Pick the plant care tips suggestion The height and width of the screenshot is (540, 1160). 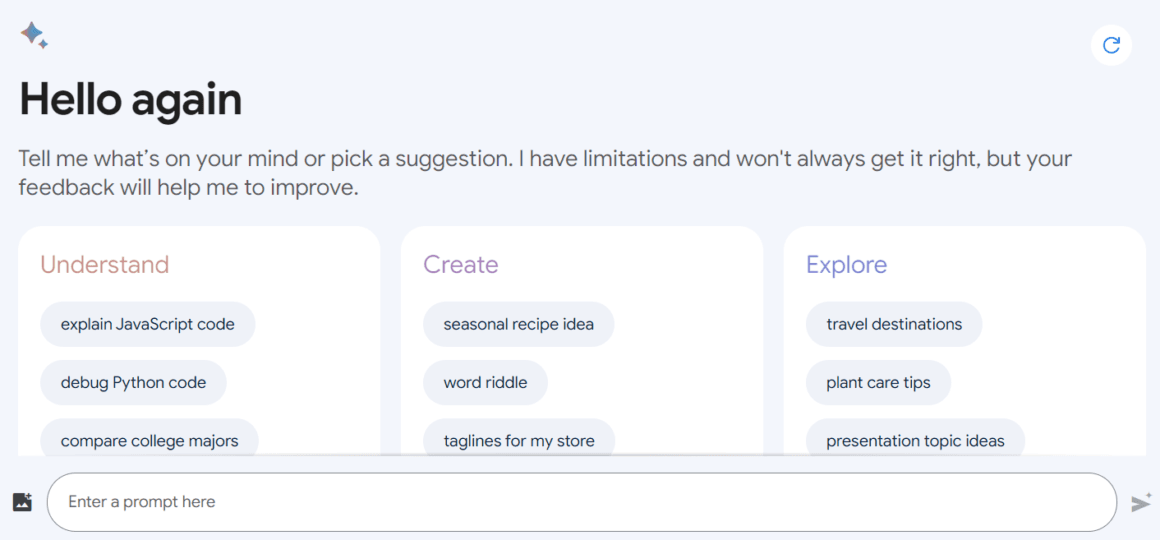(878, 382)
